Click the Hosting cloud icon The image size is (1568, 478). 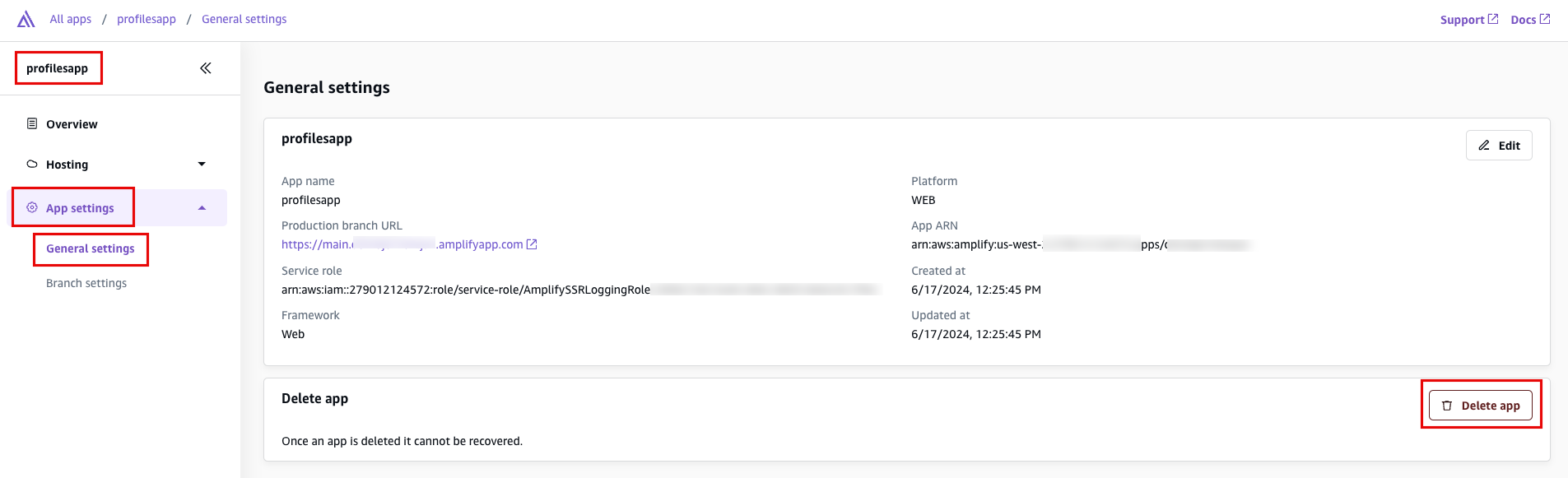point(32,164)
